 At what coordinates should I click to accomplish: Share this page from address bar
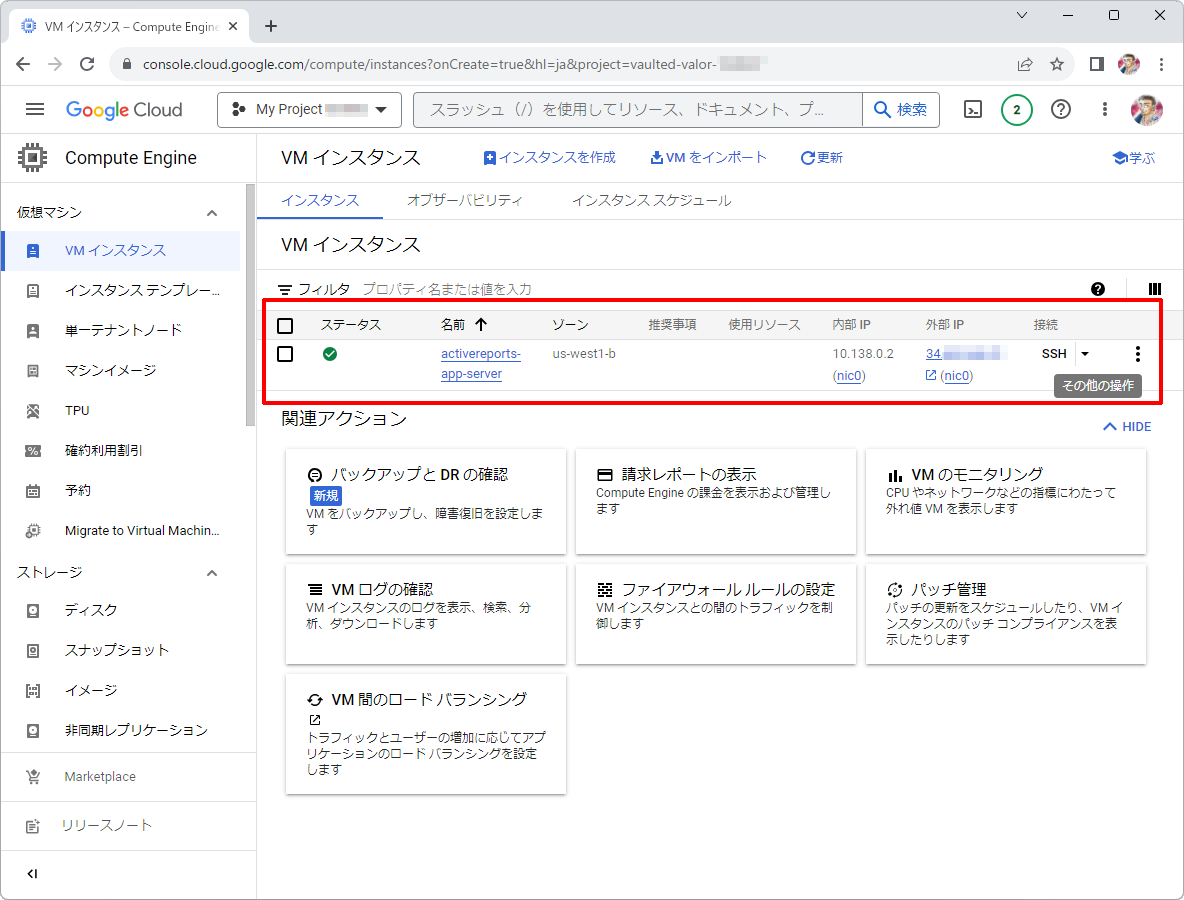[x=1025, y=64]
